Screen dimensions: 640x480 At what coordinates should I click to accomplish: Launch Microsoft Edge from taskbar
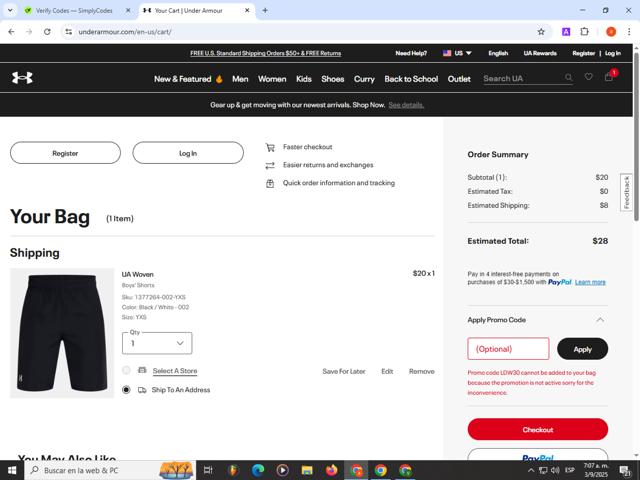258,470
